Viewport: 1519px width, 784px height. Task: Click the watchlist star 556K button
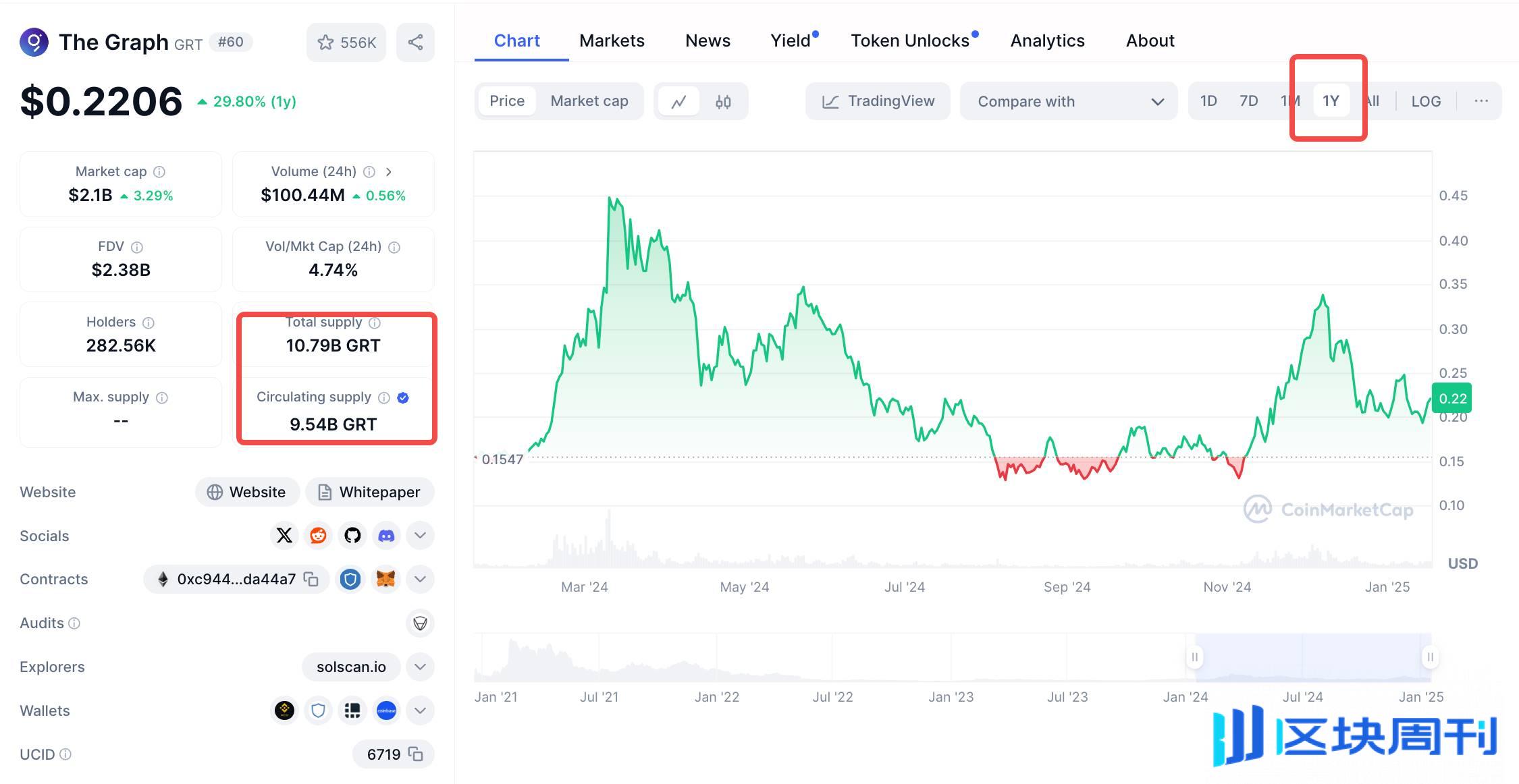[x=346, y=43]
